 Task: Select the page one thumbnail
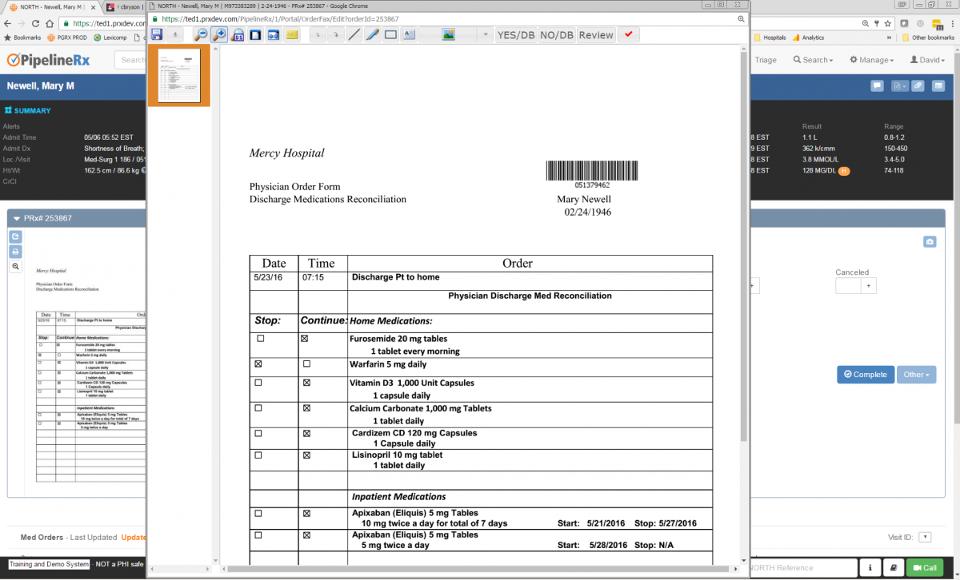pyautogui.click(x=179, y=75)
